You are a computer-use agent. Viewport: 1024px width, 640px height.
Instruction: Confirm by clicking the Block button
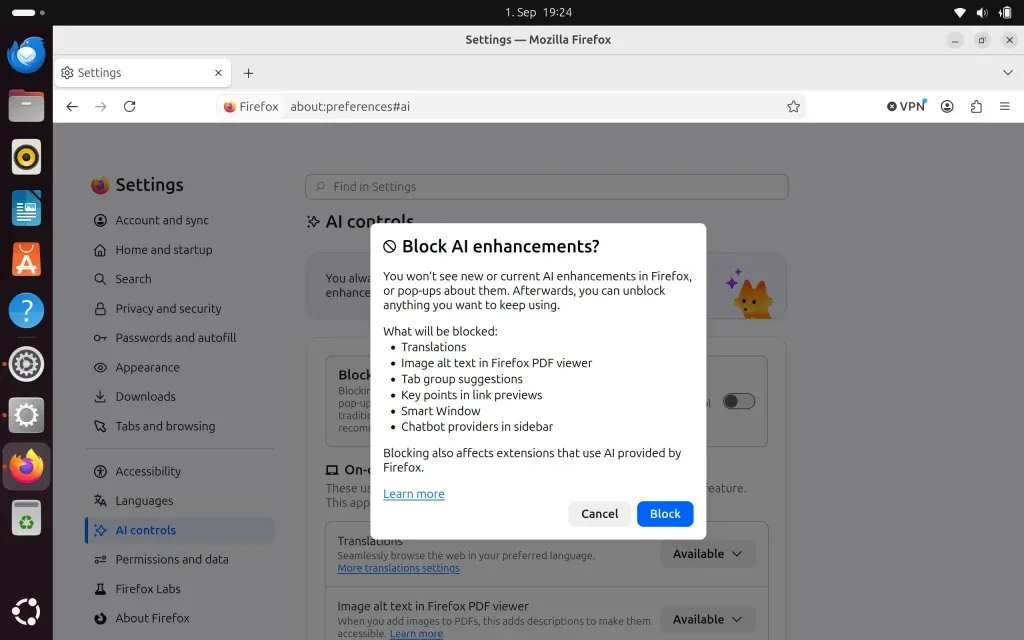tap(665, 514)
